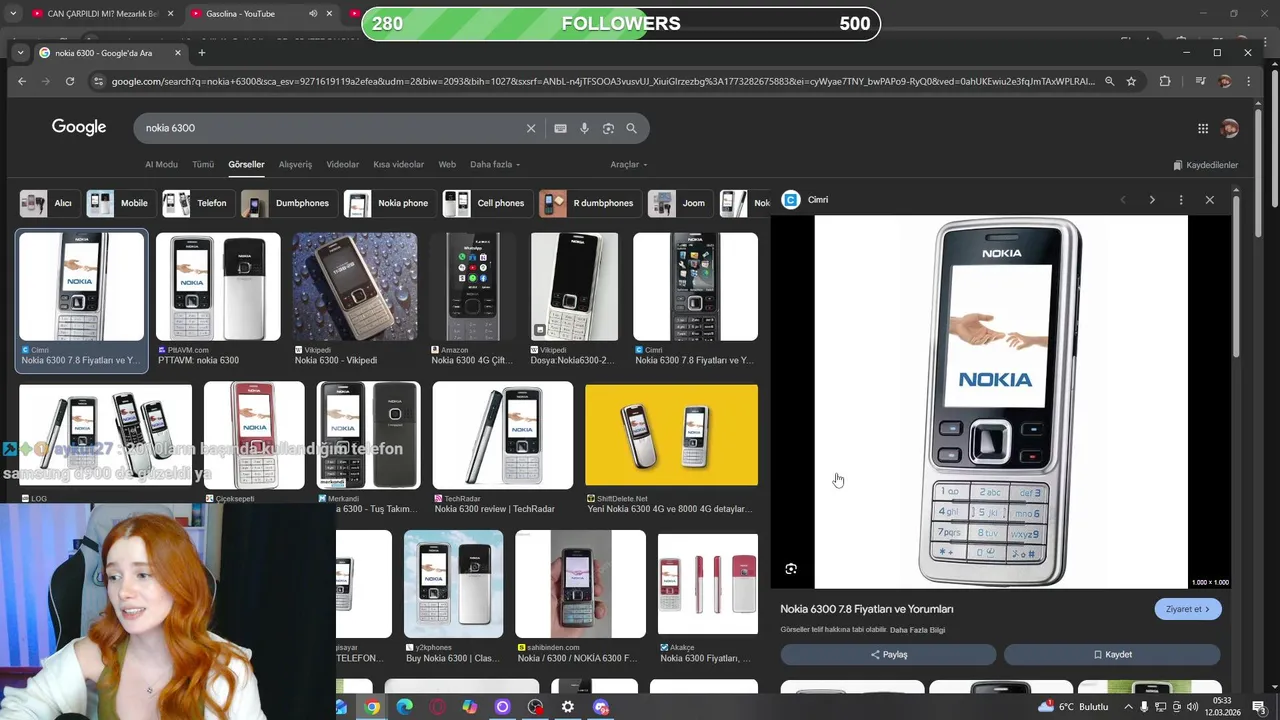Screen dimensions: 1280x720
Task: Click the preview panel vertical scrollbar
Action: click(1236, 275)
